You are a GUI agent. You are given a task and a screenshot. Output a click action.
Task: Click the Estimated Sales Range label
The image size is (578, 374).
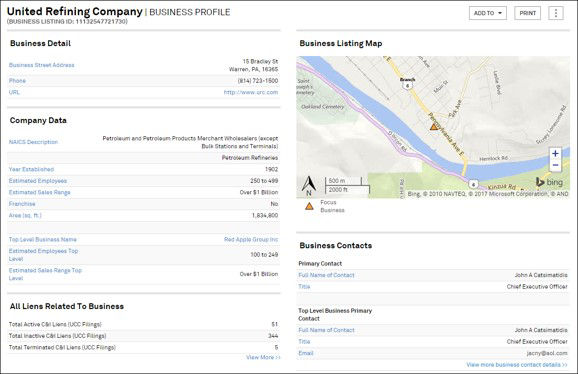tap(39, 192)
